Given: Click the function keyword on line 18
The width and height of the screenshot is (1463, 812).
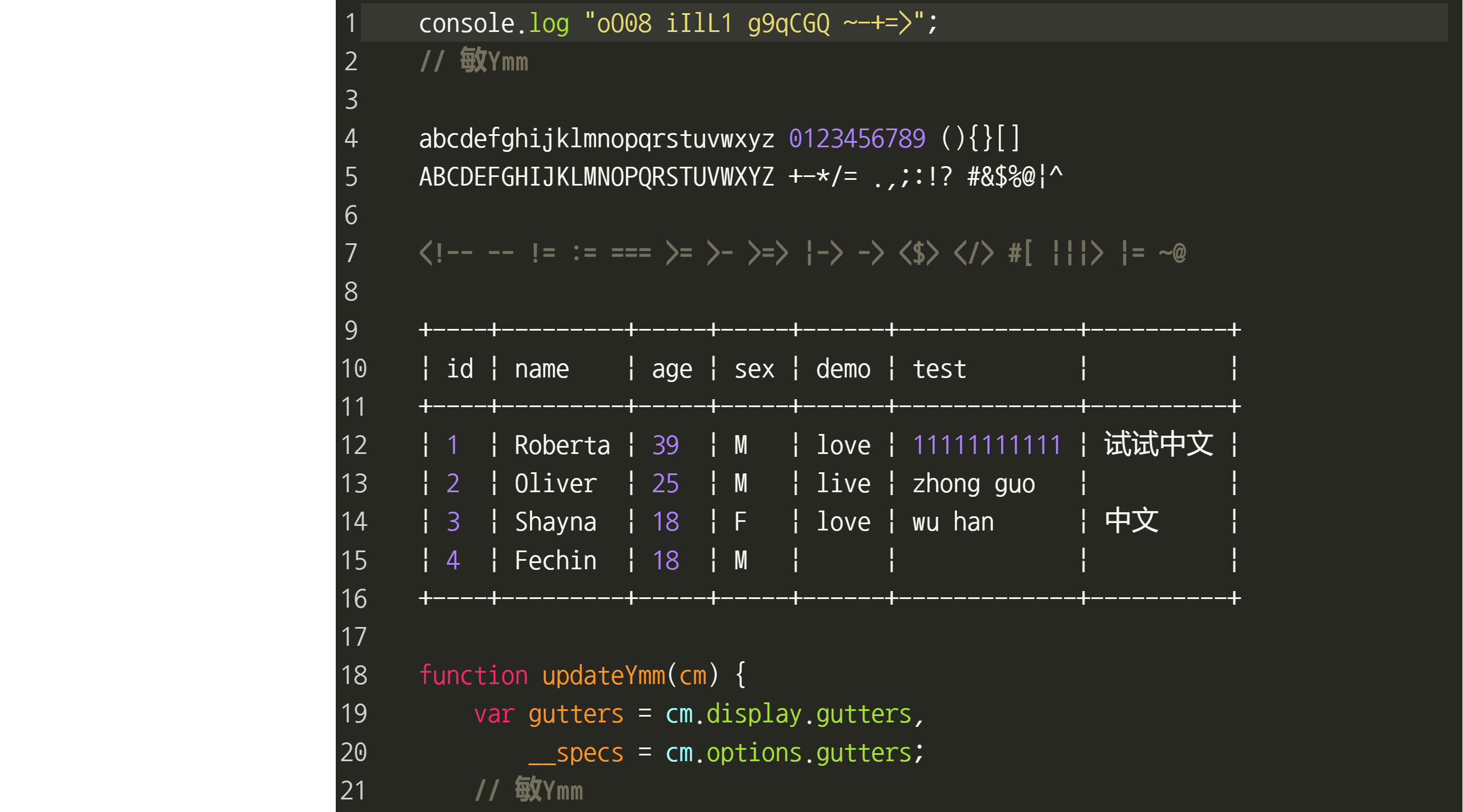Looking at the screenshot, I should coord(461,674).
